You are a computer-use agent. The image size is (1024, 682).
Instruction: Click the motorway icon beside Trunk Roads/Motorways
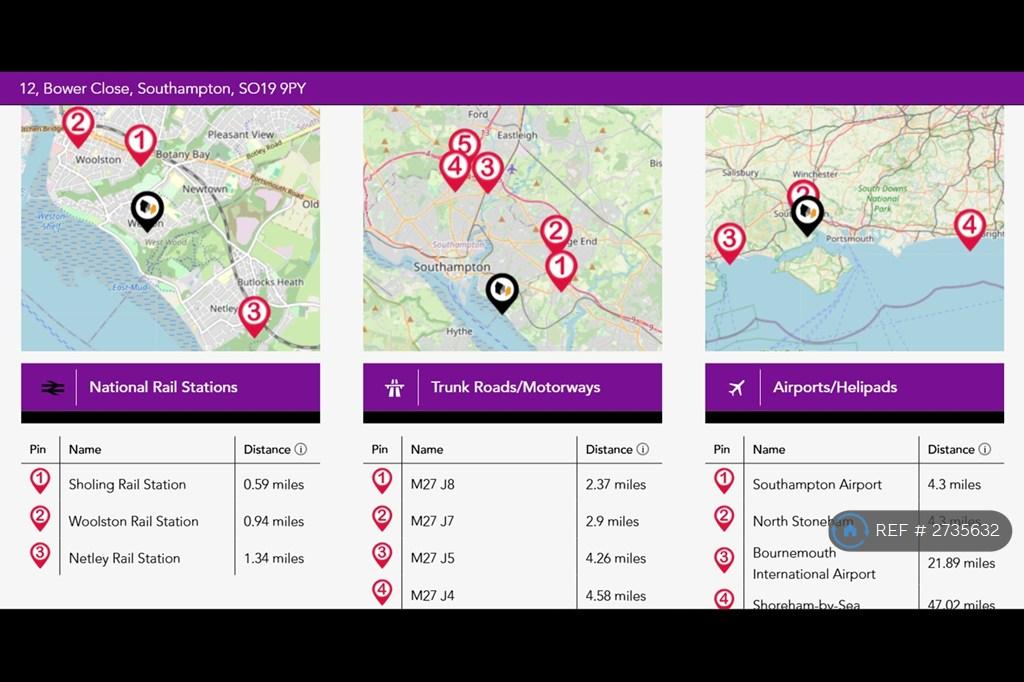[x=394, y=388]
